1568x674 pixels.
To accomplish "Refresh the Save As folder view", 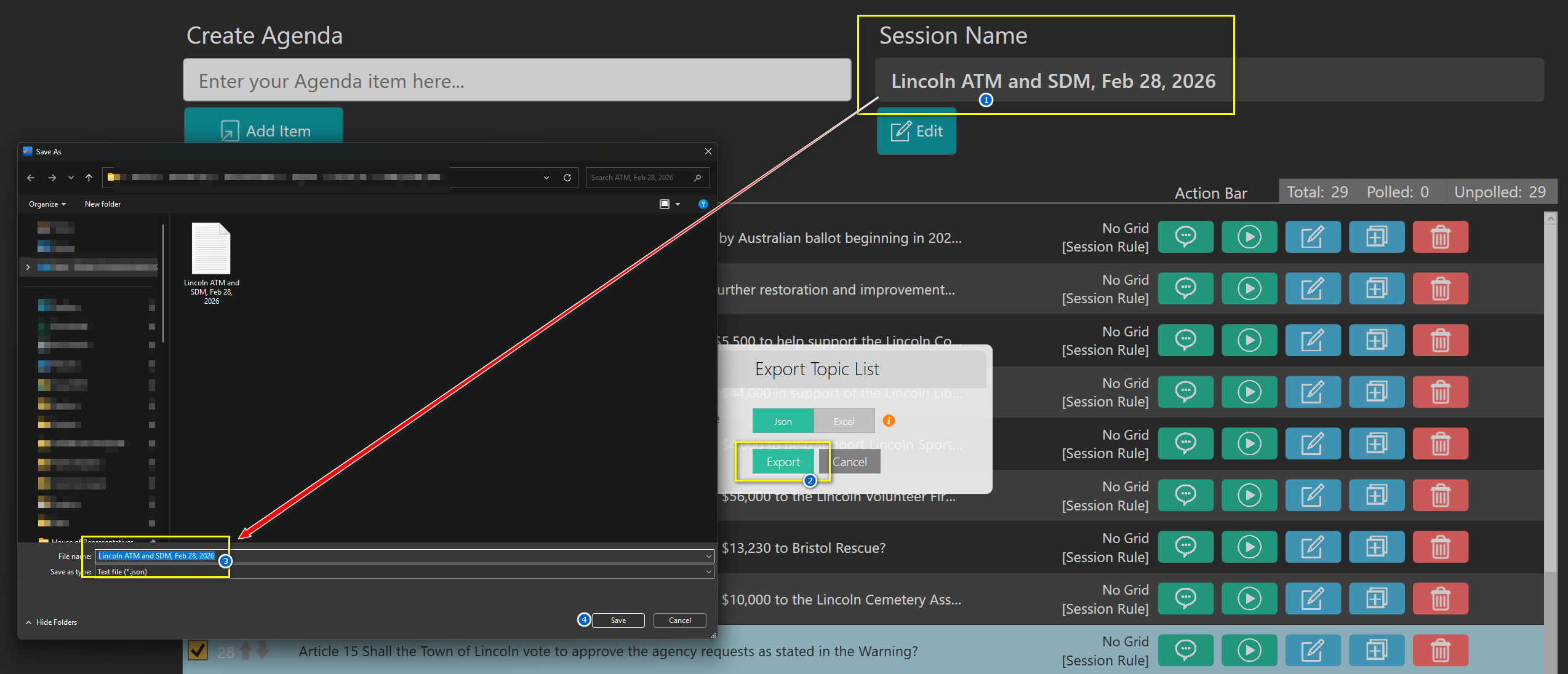I will click(567, 178).
